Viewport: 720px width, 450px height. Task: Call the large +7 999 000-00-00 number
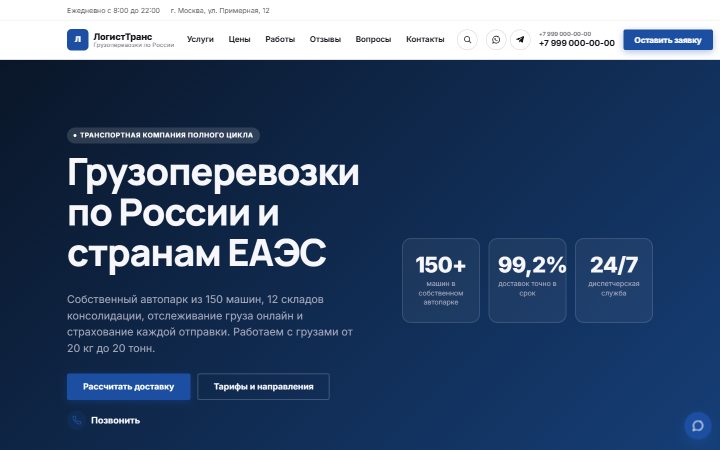577,43
